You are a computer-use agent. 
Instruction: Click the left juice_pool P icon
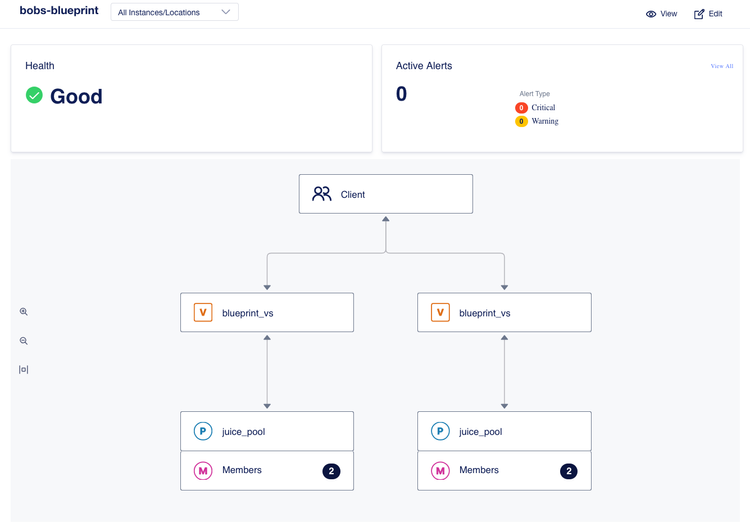(203, 432)
